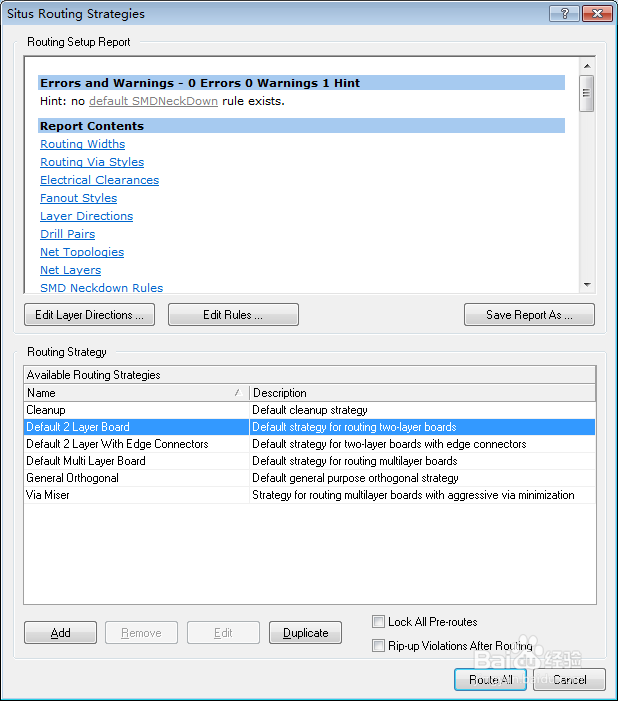Click Via Miser aggressive via minimization description
This screenshot has height=701, width=618.
(422, 495)
